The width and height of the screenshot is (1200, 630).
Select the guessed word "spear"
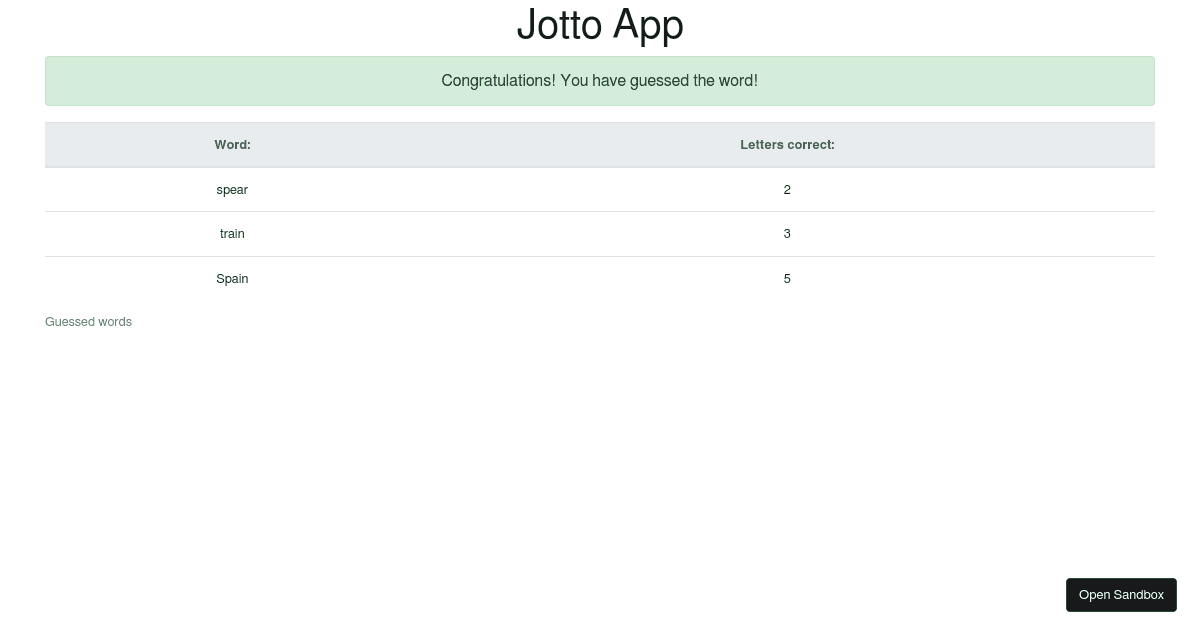(x=232, y=190)
